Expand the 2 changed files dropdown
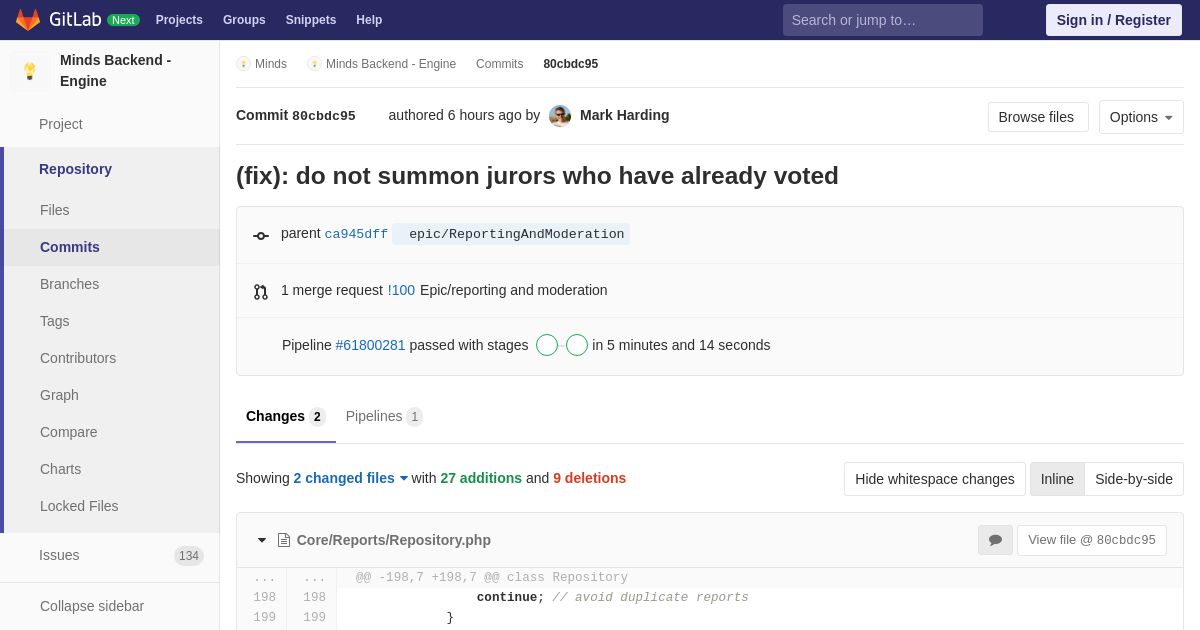Screen dimensions: 1200x630 (x=351, y=478)
